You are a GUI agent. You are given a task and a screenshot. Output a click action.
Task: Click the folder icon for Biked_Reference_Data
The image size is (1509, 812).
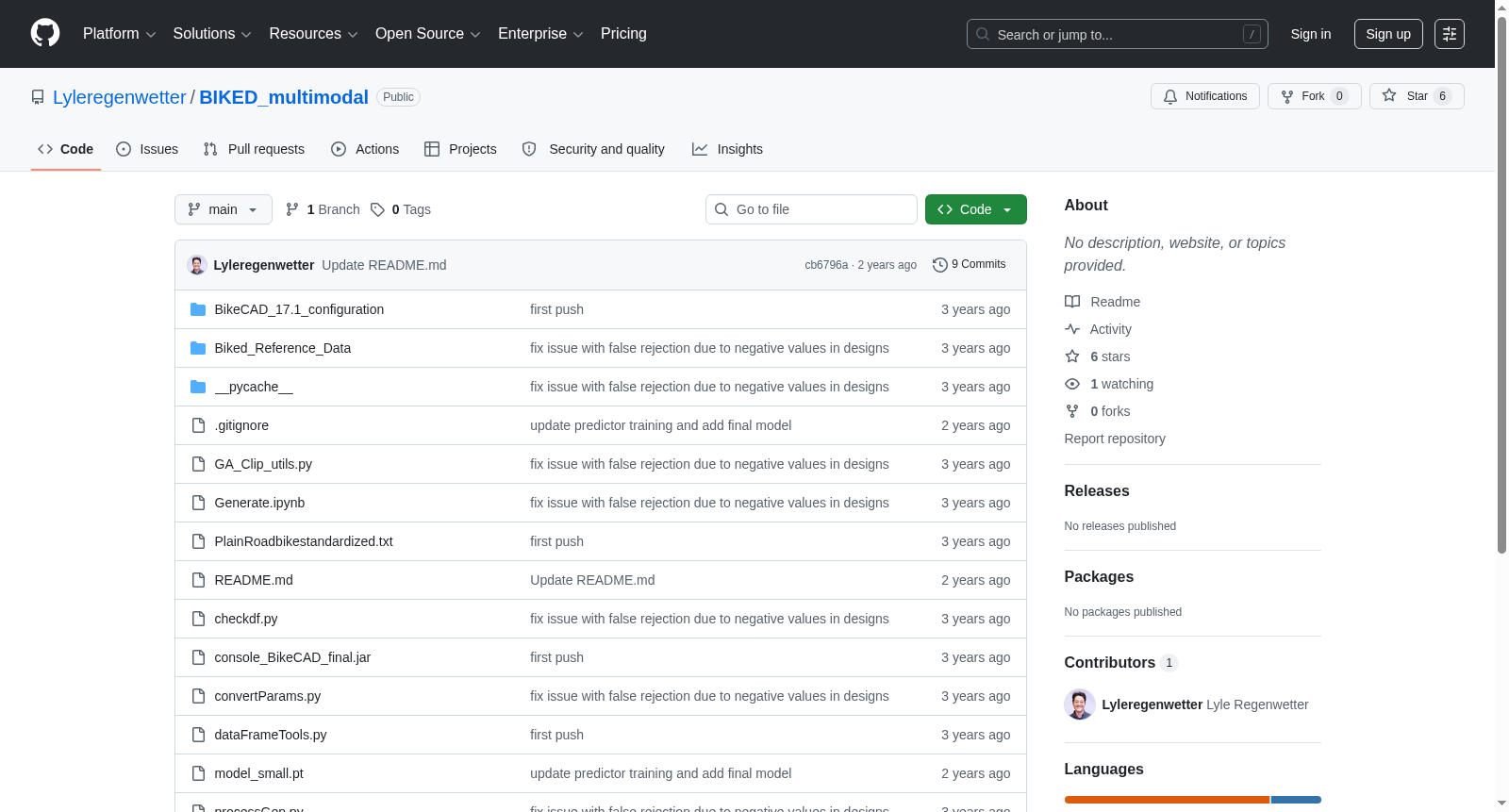198,348
